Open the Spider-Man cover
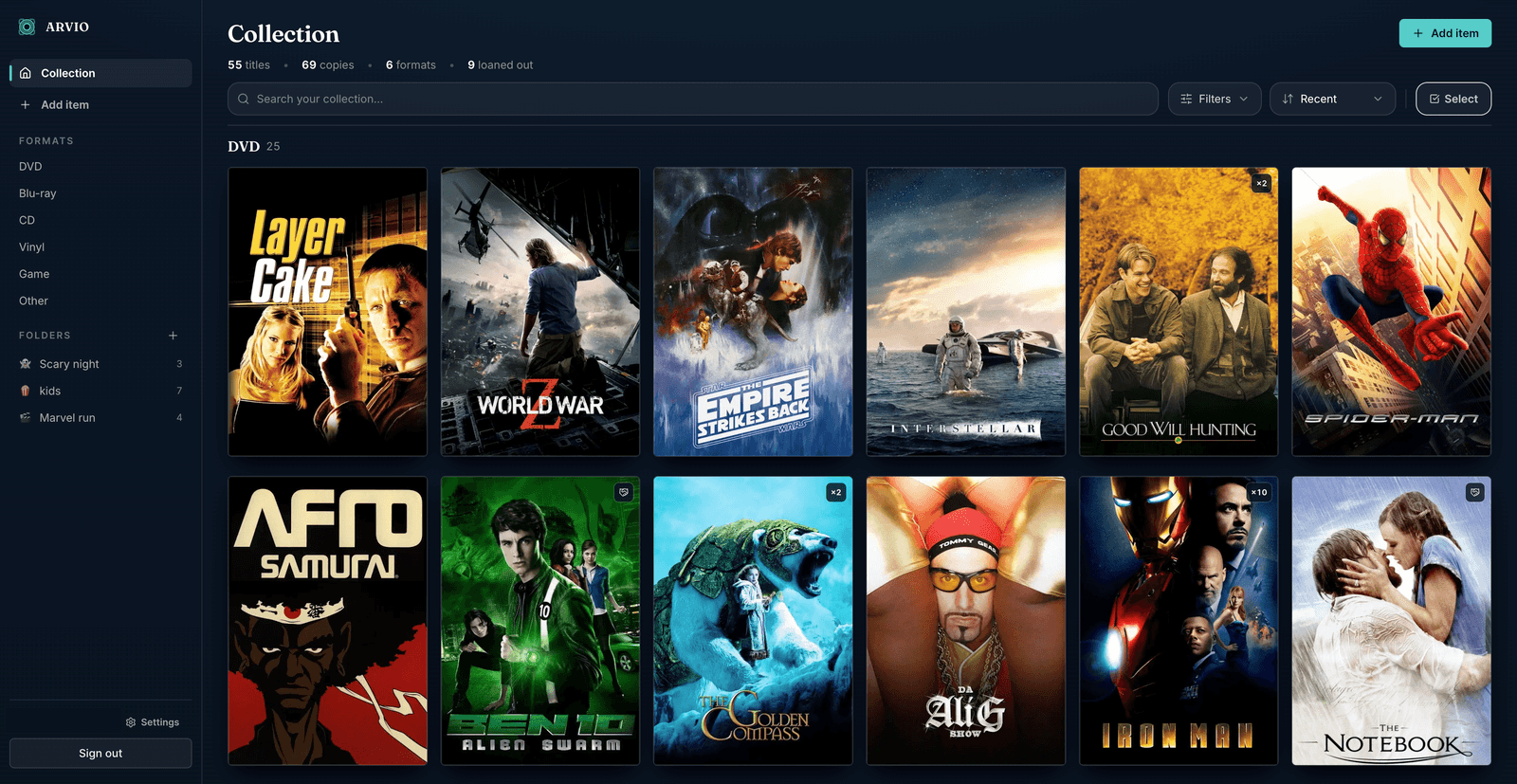 (1392, 312)
